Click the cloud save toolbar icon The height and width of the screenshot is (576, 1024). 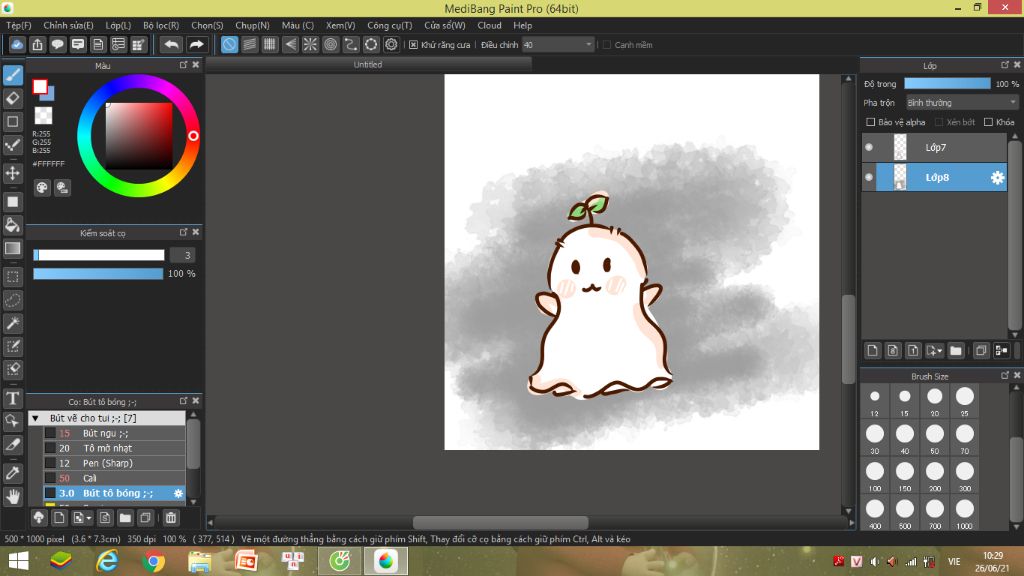pyautogui.click(x=17, y=44)
